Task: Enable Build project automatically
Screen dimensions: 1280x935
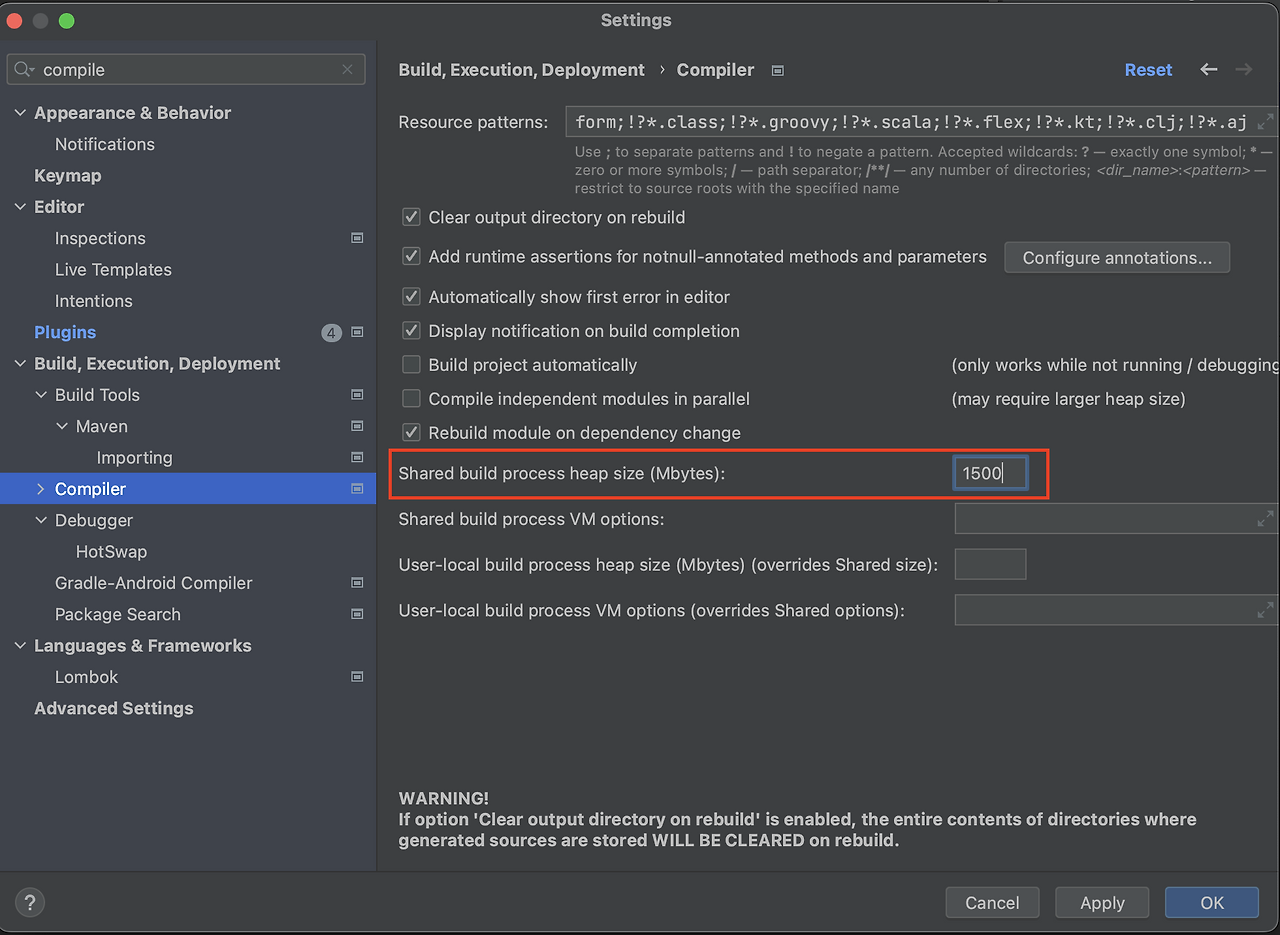Action: pyautogui.click(x=411, y=365)
